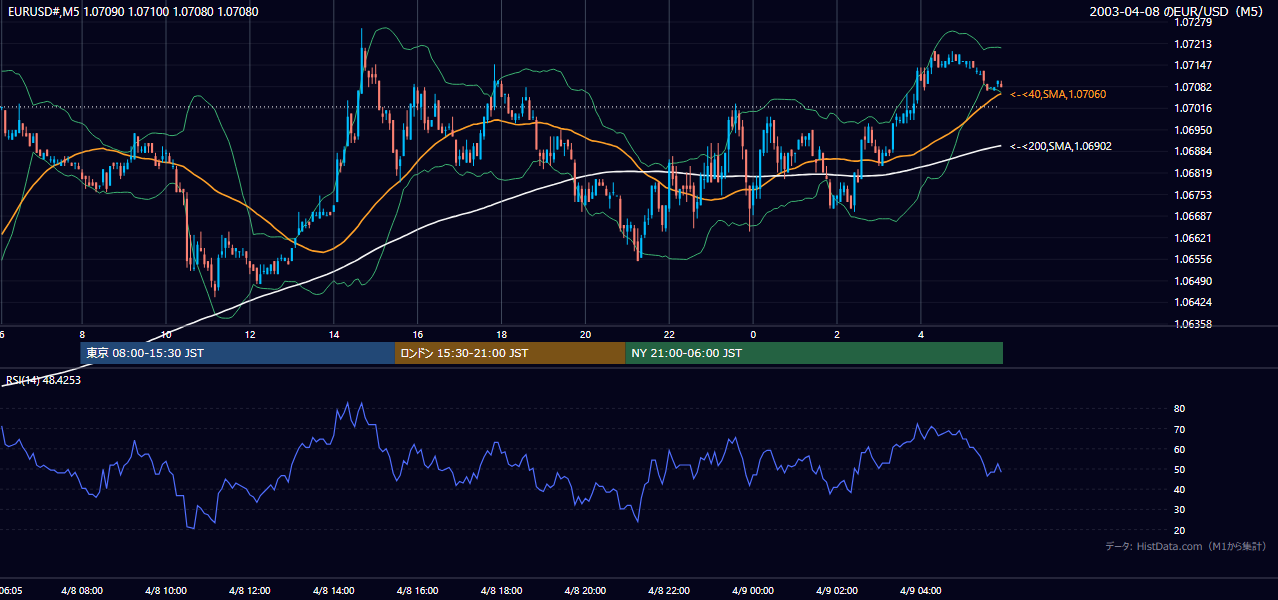
Task: Click the HistData.com data source credit
Action: coord(1186,547)
